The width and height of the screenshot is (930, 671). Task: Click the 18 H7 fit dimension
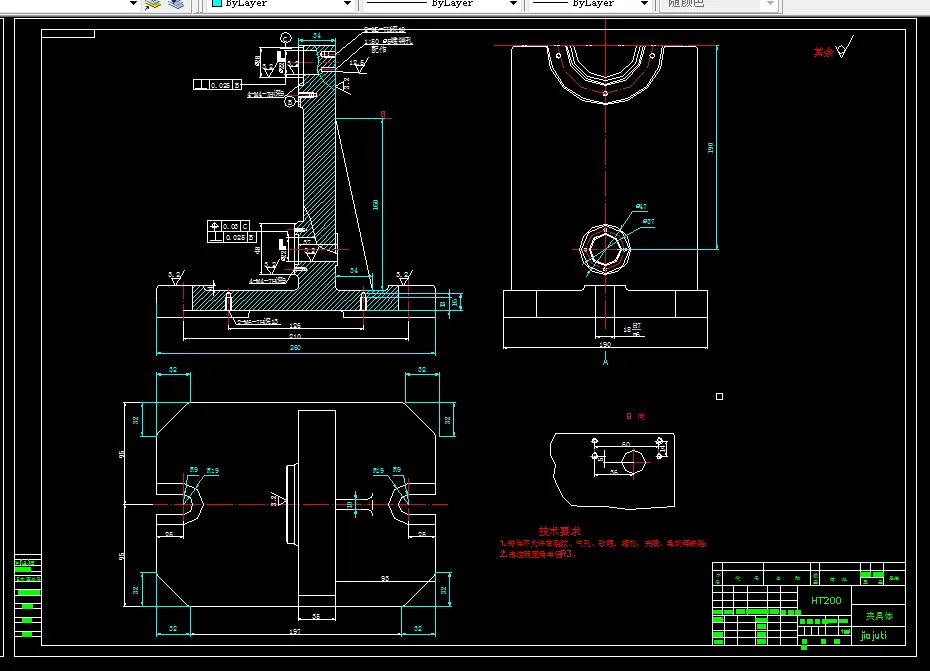coord(632,330)
